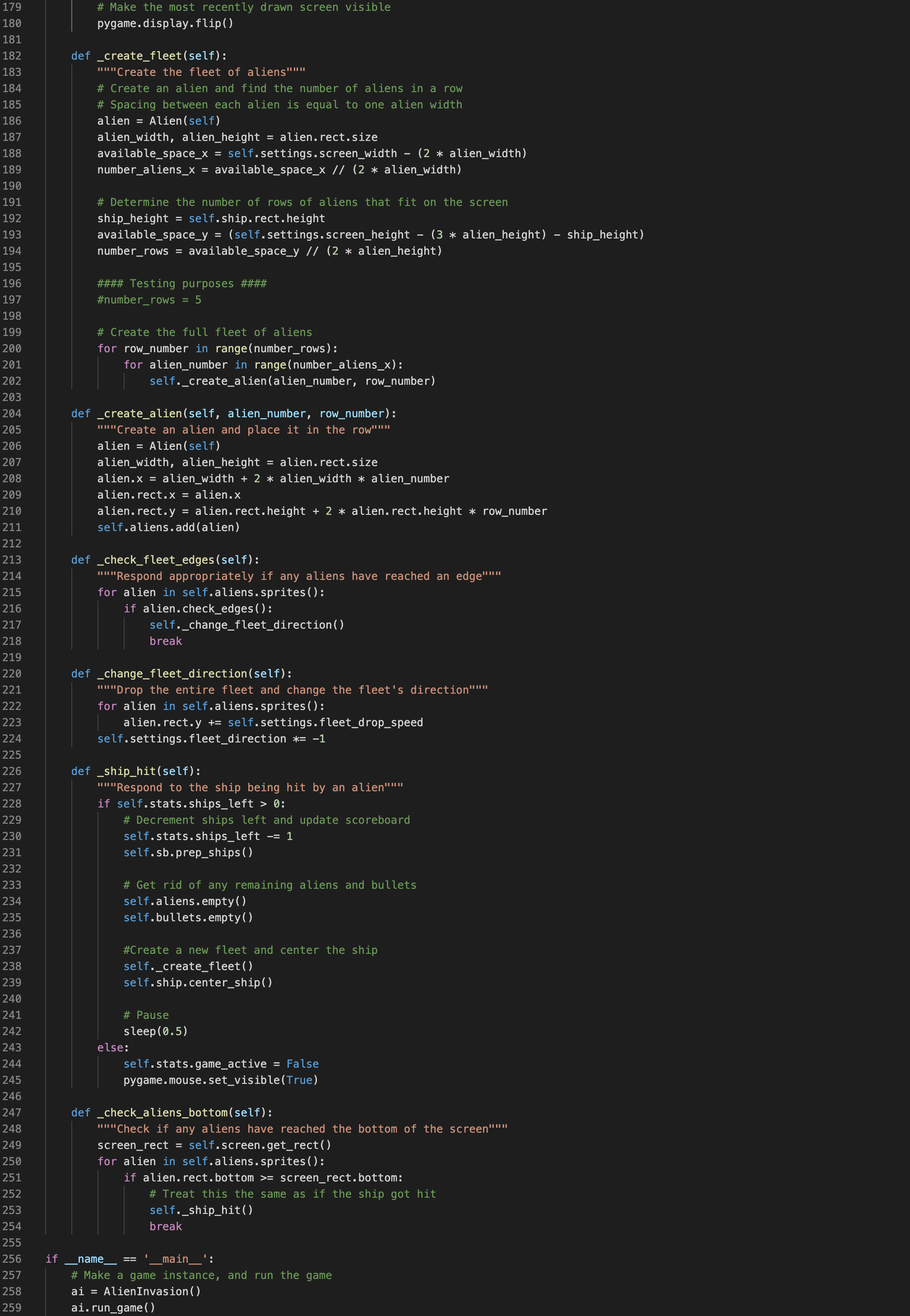910x1316 pixels.
Task: Click the docstring 'Create the fleet of aliens'
Action: [201, 72]
